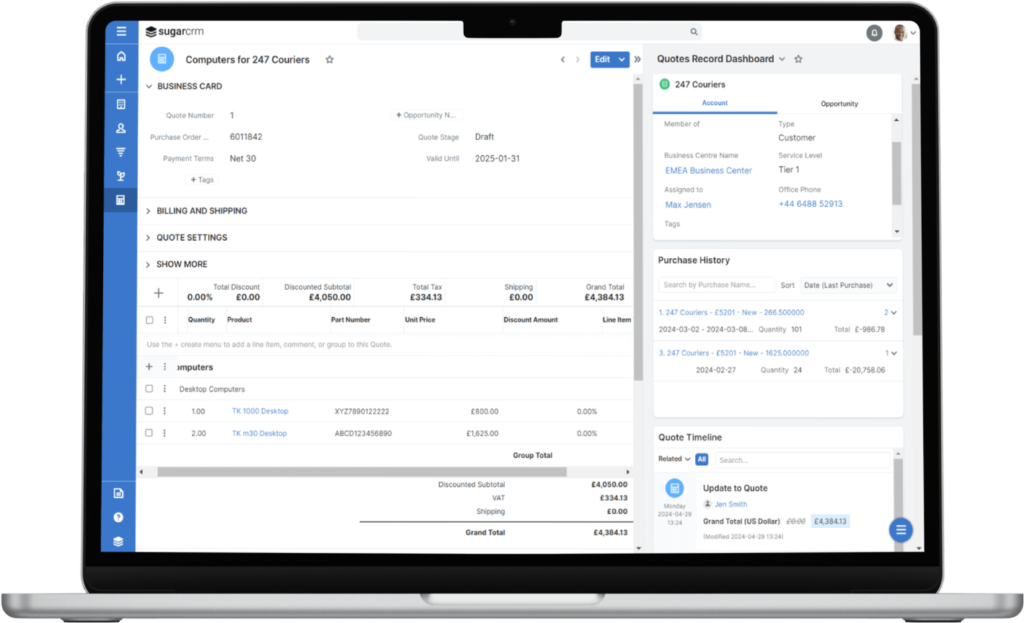Screen dimensions: 1024x623
Task: Open the funnel-shaped sidebar module icon
Action: point(121,152)
